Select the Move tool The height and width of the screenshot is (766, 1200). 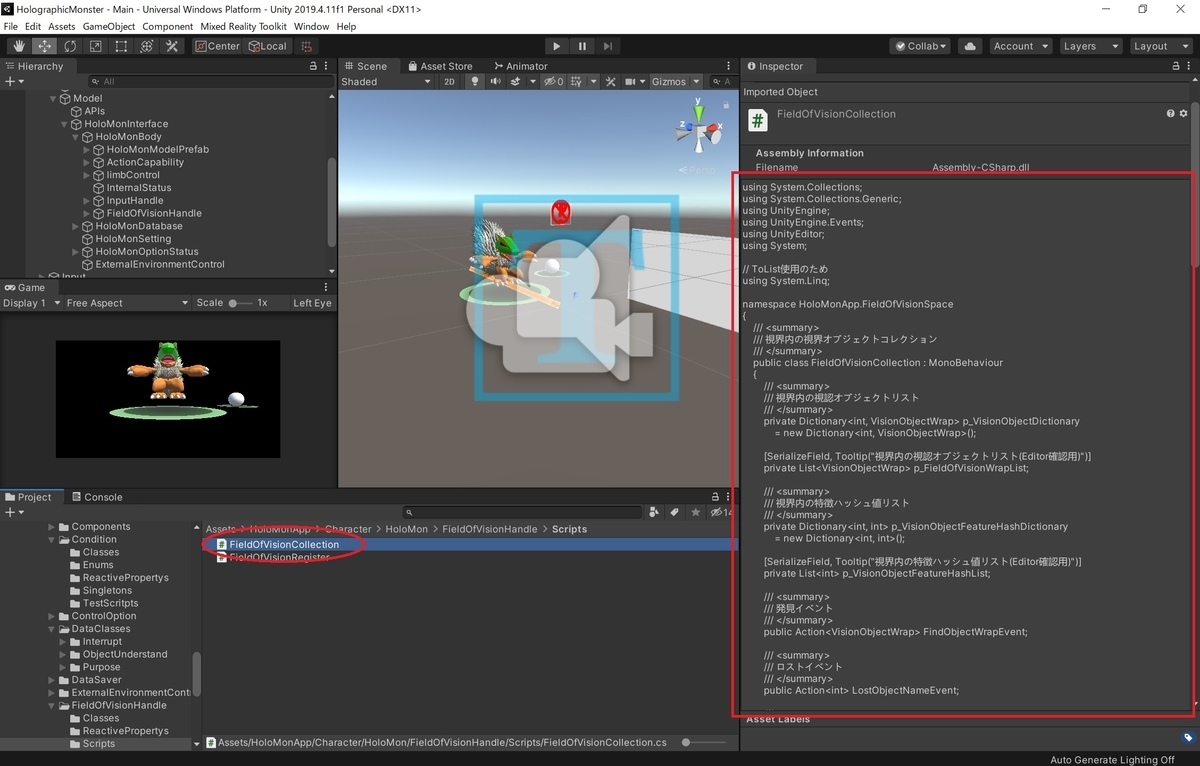45,46
